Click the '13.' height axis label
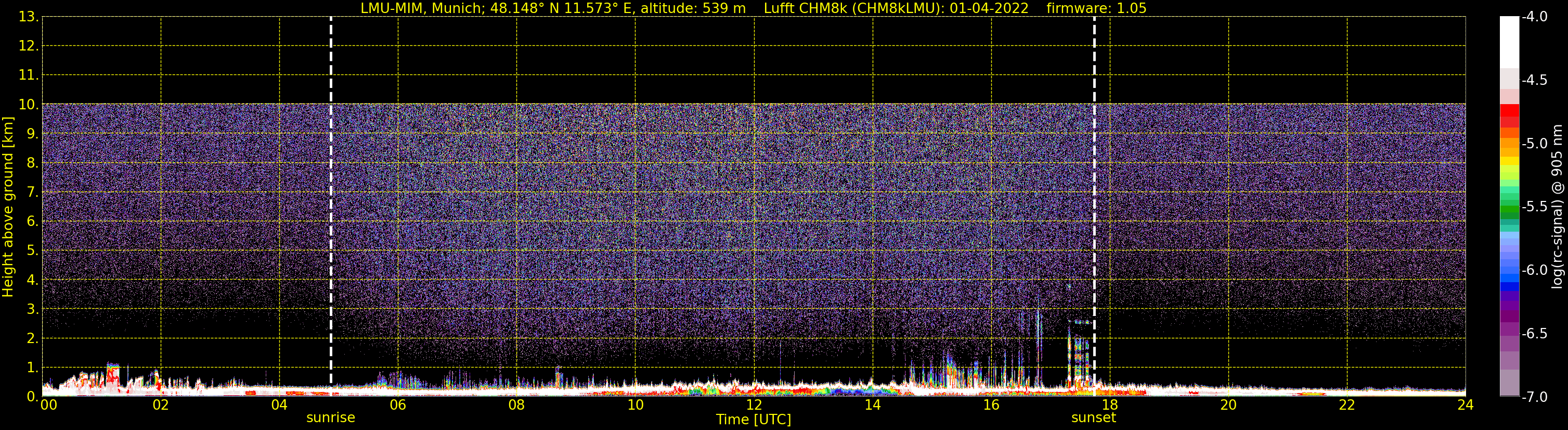 click(x=28, y=17)
